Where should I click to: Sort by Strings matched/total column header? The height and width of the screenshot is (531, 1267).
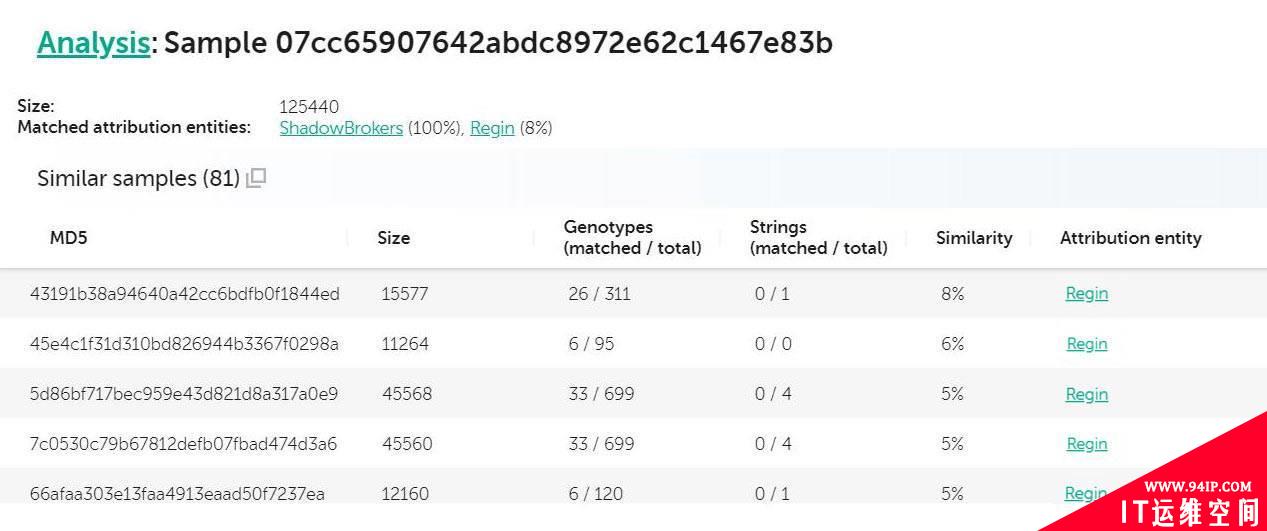pyautogui.click(x=819, y=238)
